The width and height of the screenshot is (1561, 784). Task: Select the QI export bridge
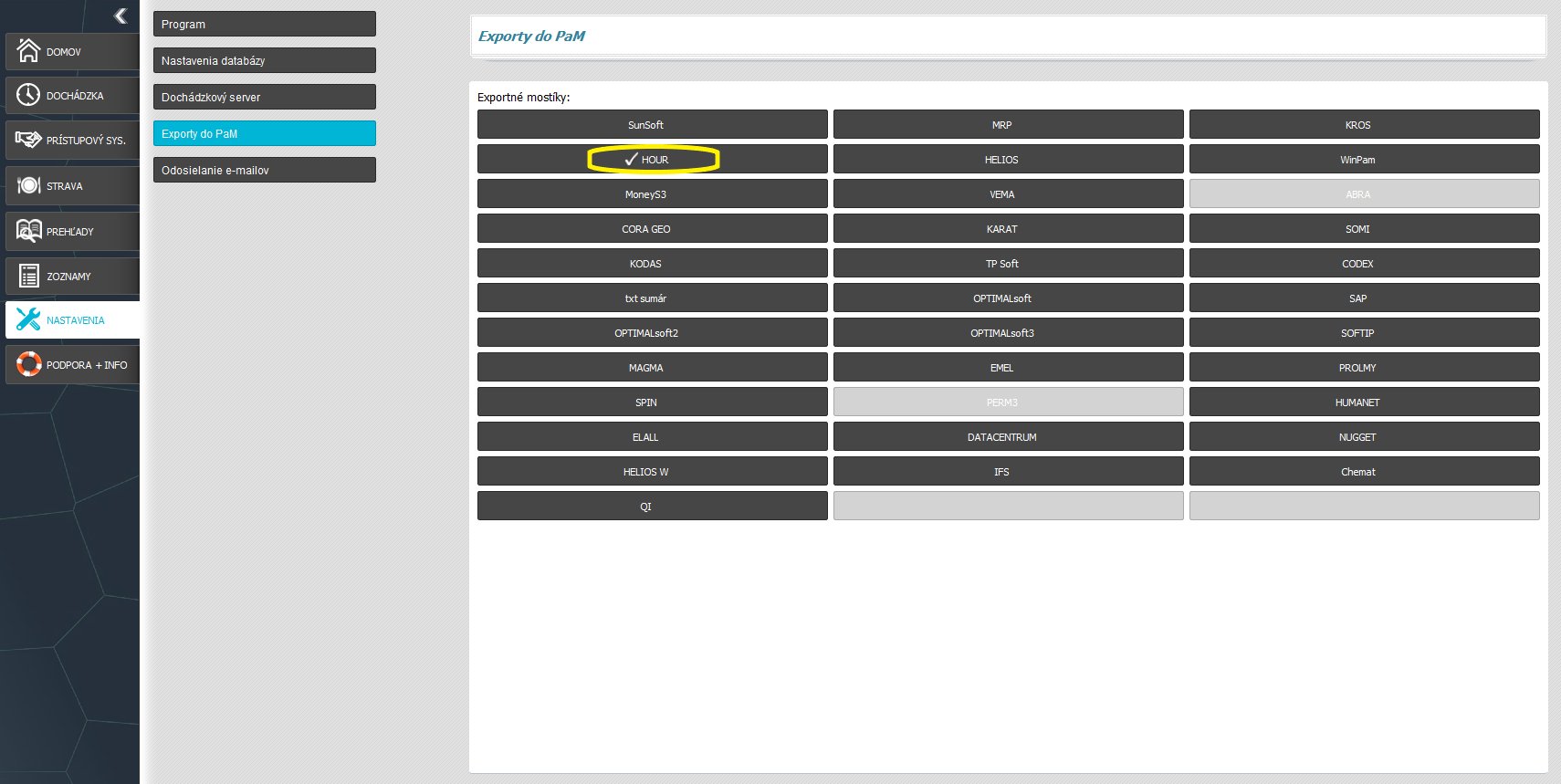click(653, 506)
